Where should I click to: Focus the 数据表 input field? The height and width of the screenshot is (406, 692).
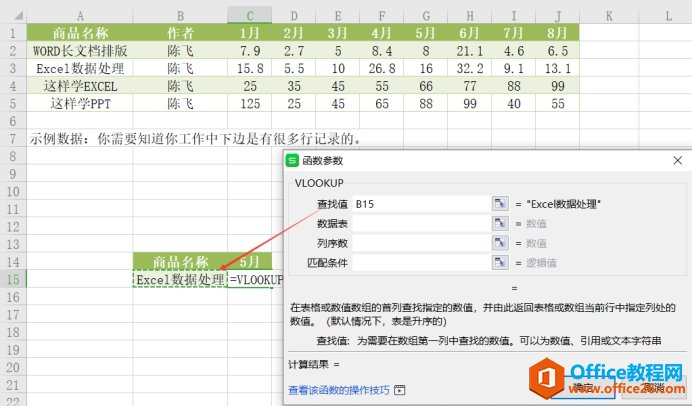click(421, 223)
